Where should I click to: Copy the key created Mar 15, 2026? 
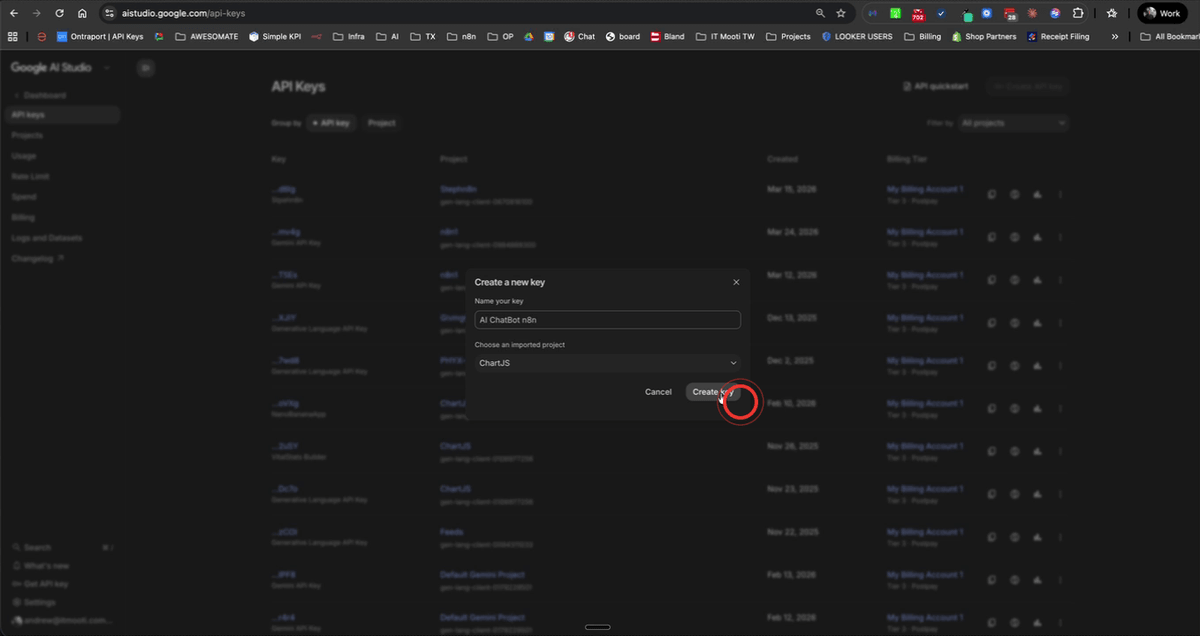(991, 194)
